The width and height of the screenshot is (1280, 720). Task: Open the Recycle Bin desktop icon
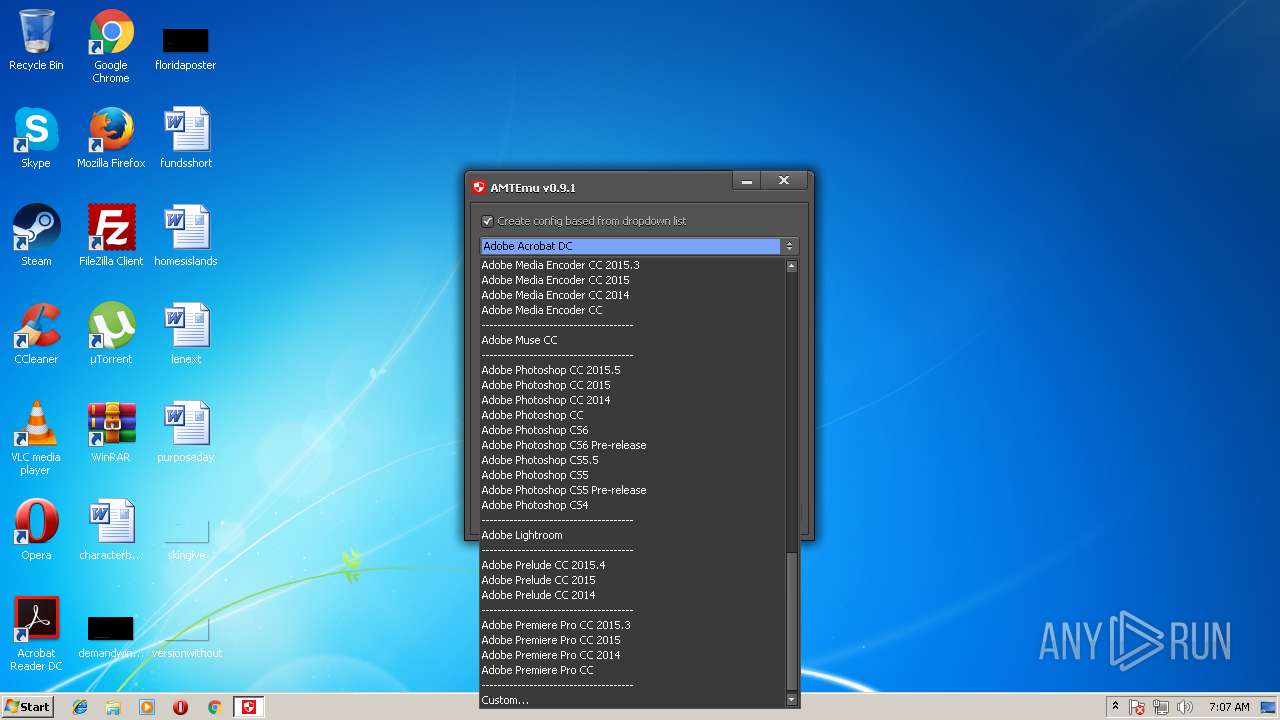click(x=36, y=40)
